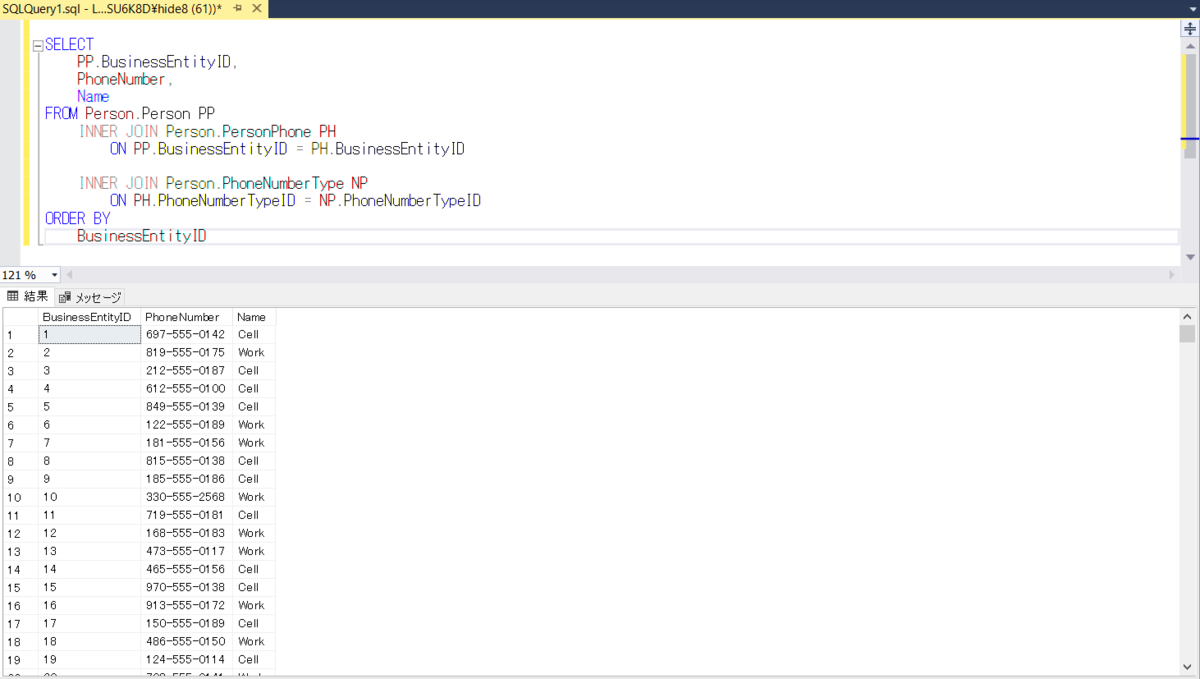1200x679 pixels.
Task: Select phone number 849-555-0139
Action: [x=186, y=407]
